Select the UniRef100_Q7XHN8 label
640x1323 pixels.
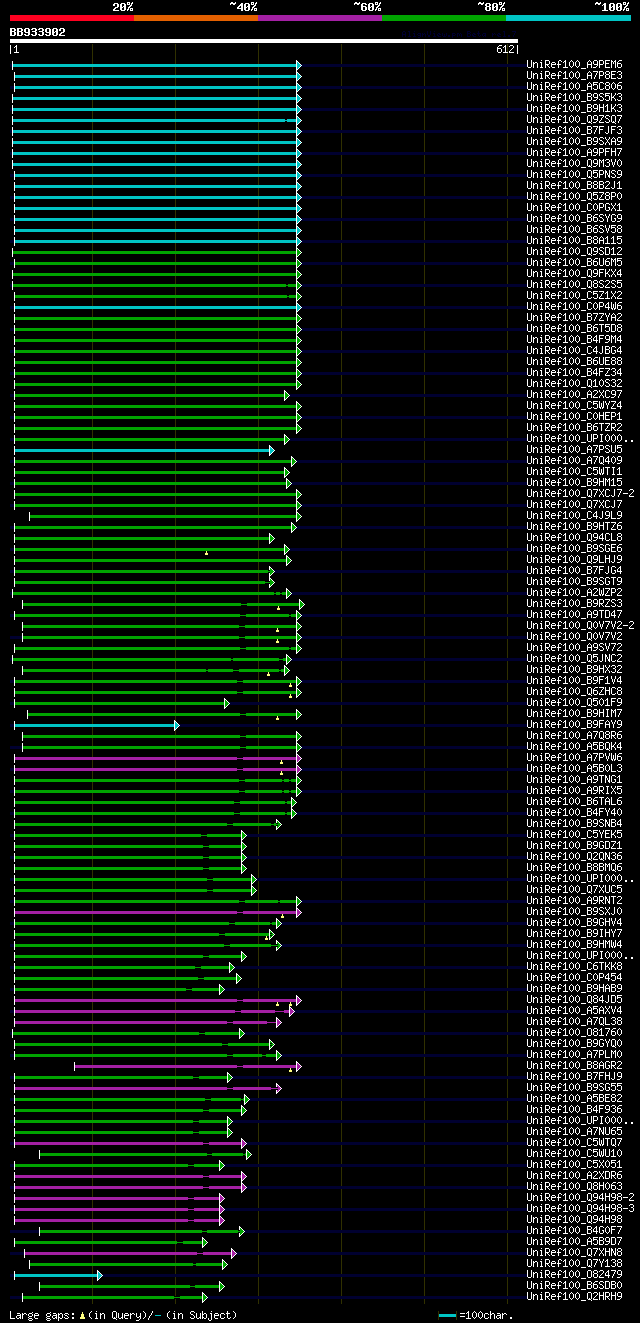[574, 1252]
